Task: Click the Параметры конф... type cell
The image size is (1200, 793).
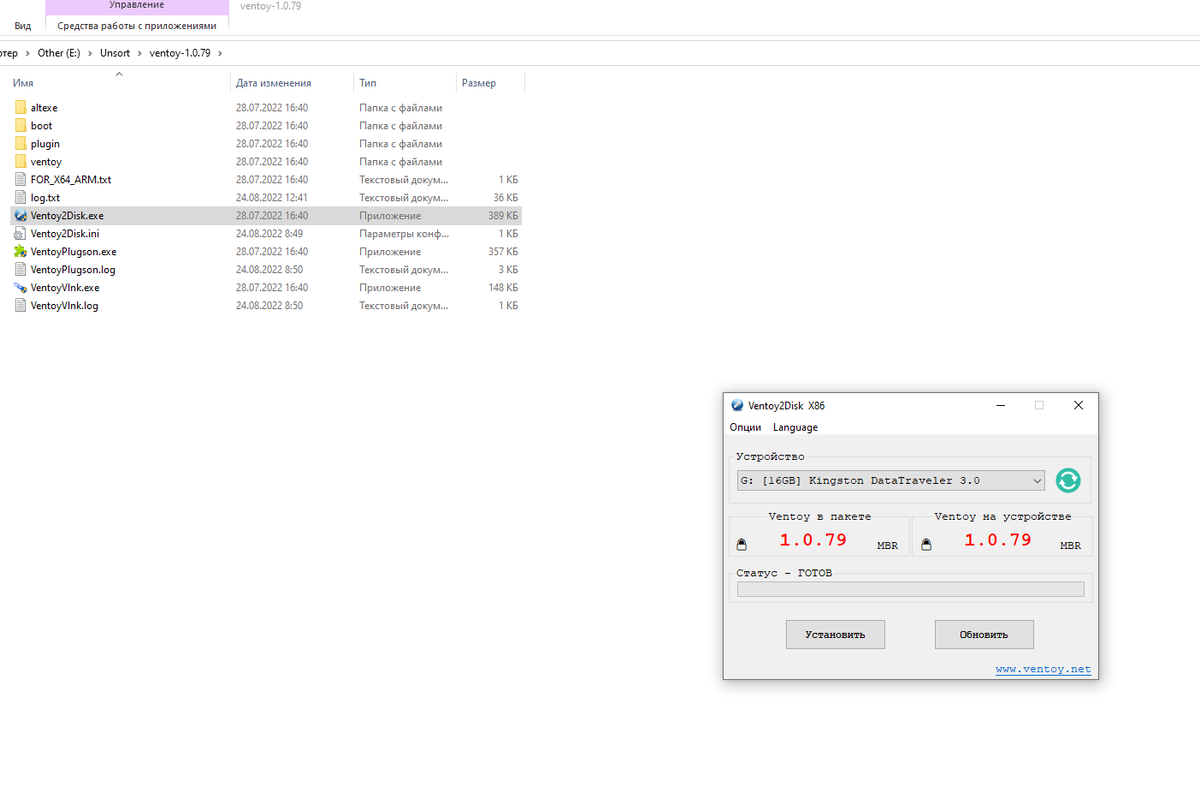Action: click(x=403, y=234)
